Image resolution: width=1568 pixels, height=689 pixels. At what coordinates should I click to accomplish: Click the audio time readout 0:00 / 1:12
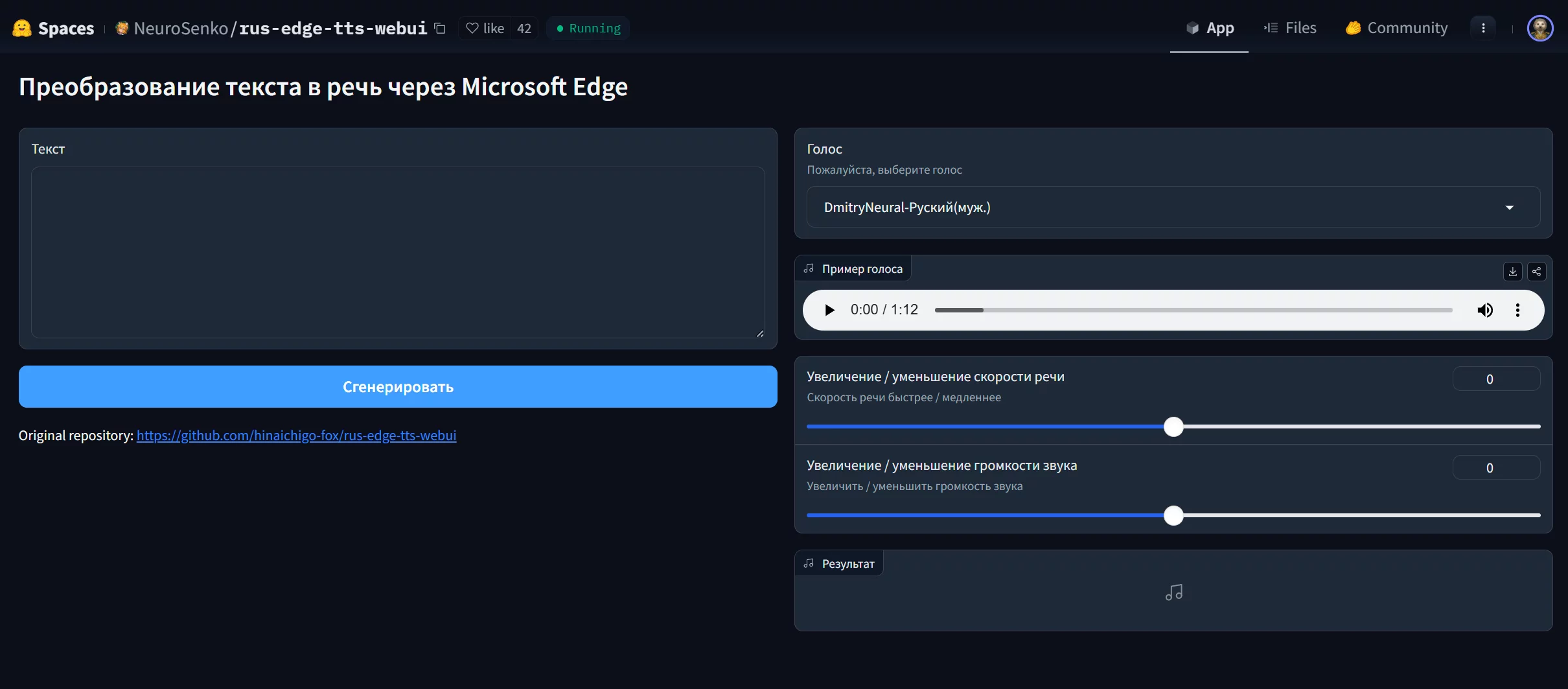(884, 310)
